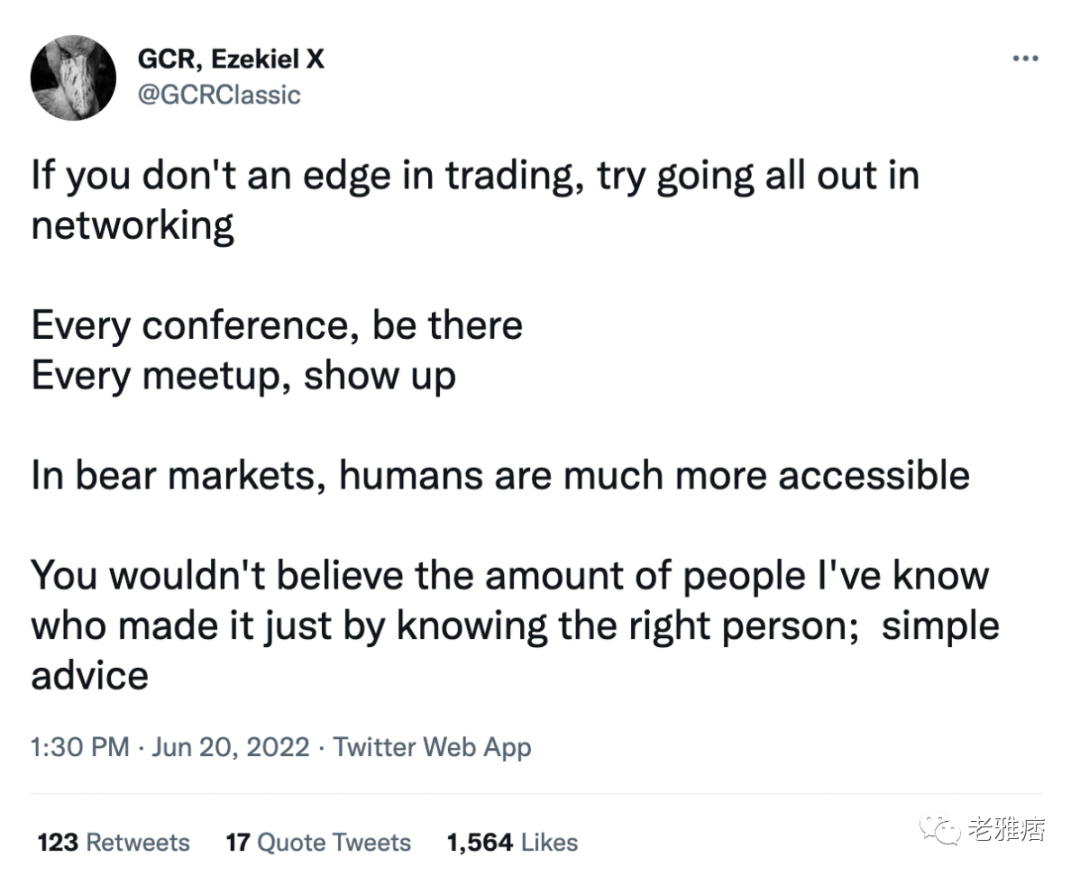Click the Every meetup, show up line
This screenshot has width=1080, height=876.
tap(243, 376)
